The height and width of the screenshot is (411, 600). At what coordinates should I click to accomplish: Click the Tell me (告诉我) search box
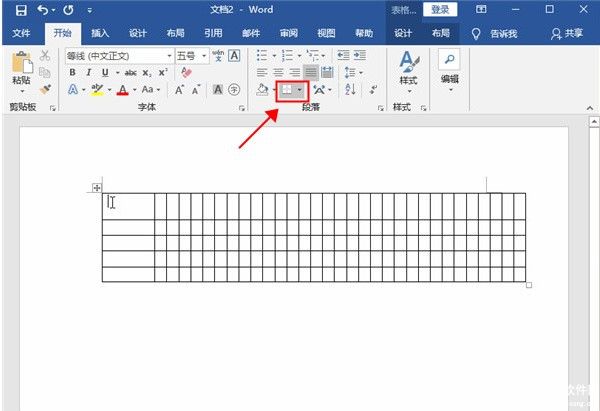tap(496, 33)
